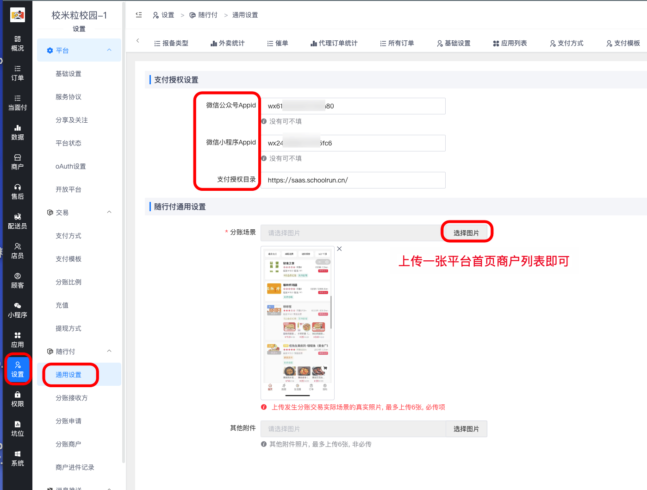Open 配送员 couriers sidebar icon
Screen dimensions: 647x490
coord(17,221)
